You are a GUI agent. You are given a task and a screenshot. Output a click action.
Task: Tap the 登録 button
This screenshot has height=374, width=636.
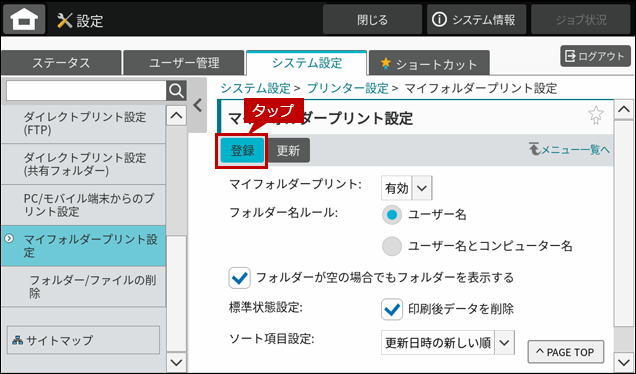click(242, 150)
